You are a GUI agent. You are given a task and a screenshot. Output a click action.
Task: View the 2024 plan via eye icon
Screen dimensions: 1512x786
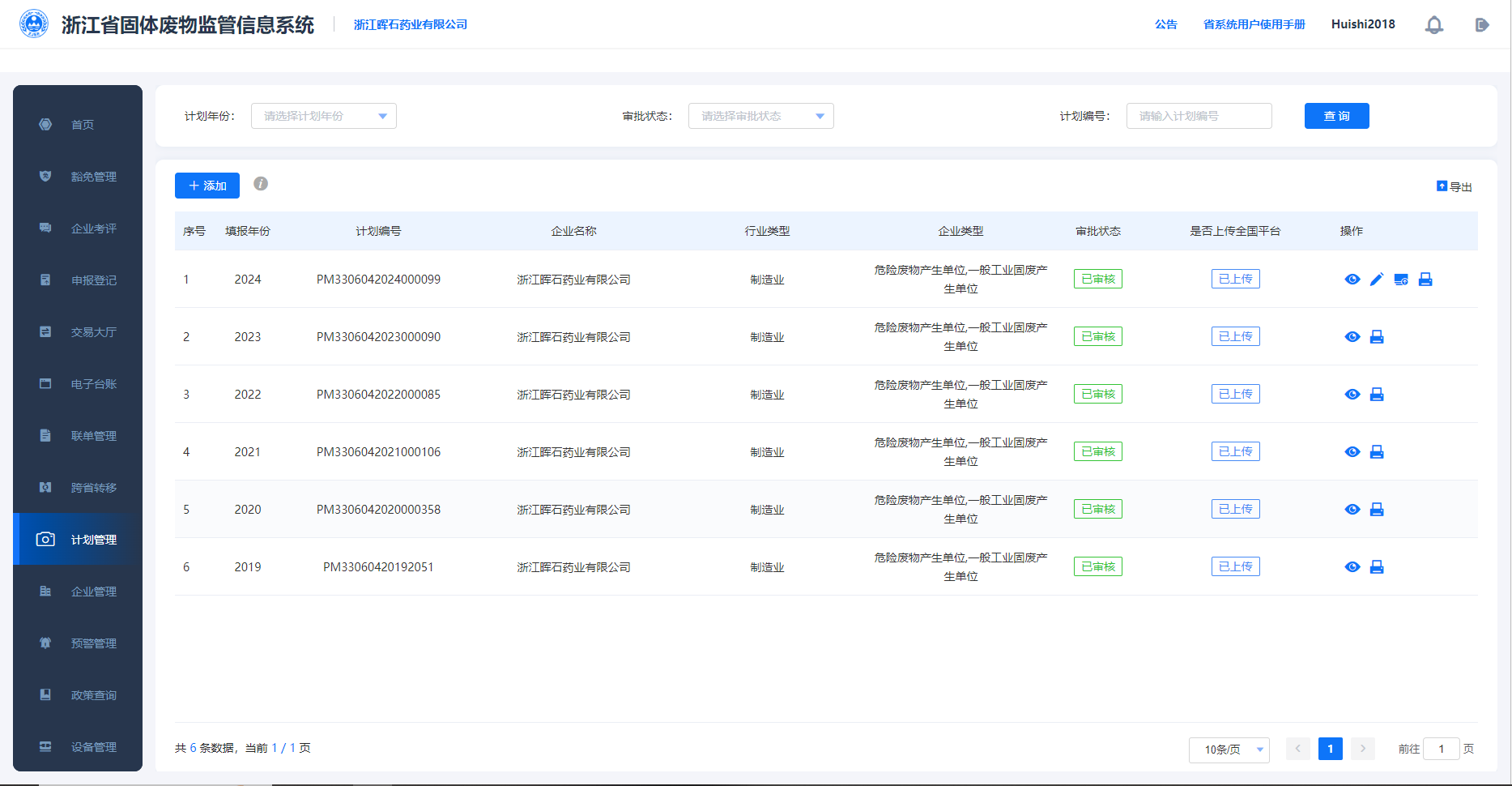tap(1352, 280)
